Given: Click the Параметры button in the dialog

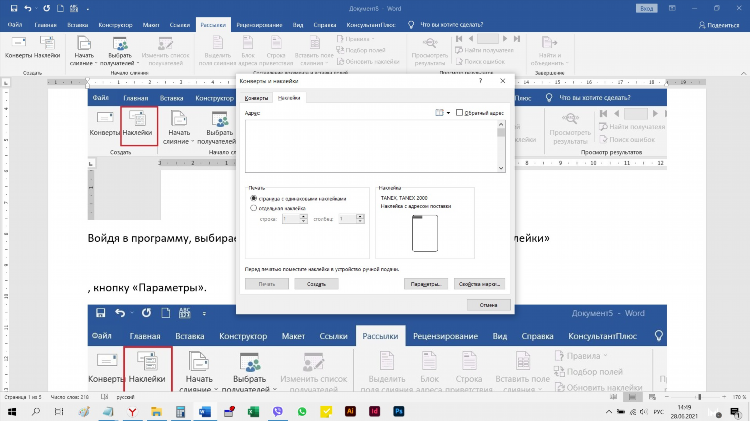Looking at the screenshot, I should tap(426, 284).
